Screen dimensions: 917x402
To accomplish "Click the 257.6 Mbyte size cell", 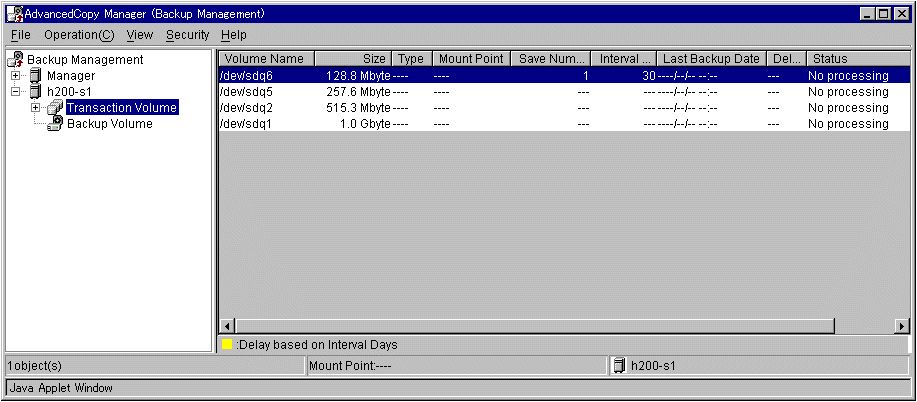I will coord(358,92).
